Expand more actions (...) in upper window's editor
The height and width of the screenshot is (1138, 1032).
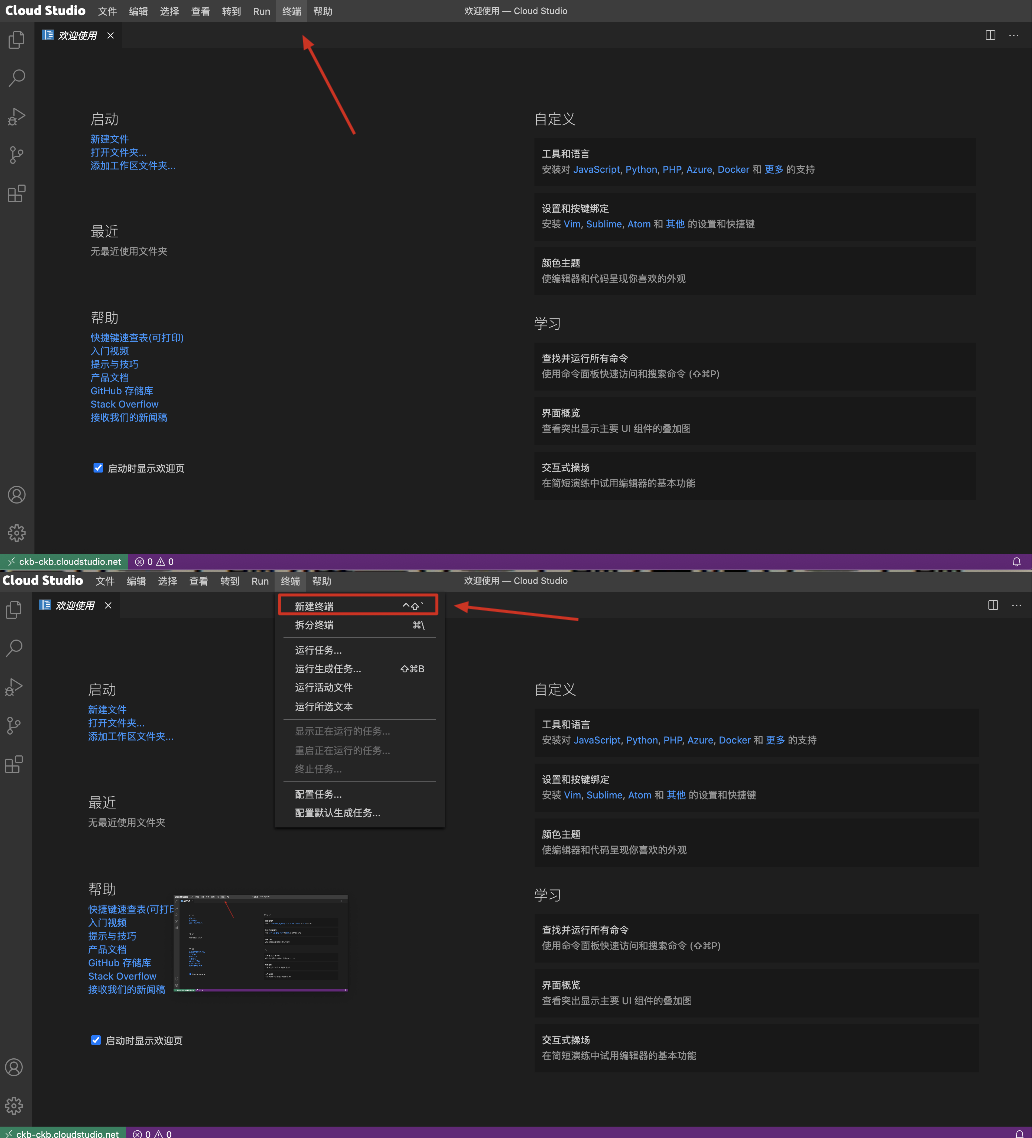click(x=1014, y=35)
